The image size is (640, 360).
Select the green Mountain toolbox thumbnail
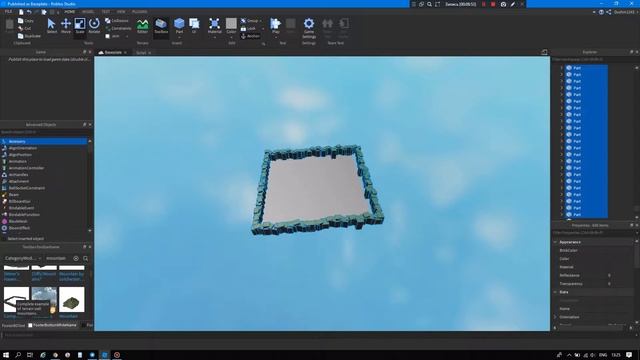[71, 299]
